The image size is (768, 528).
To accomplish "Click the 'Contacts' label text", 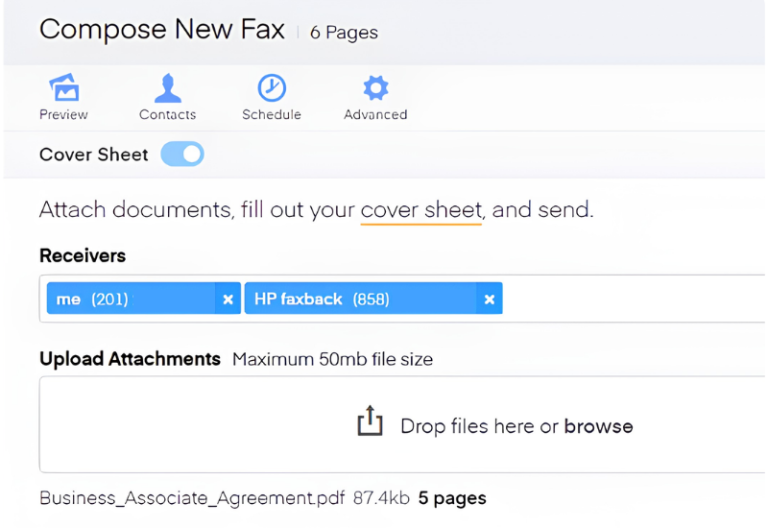I will [168, 115].
